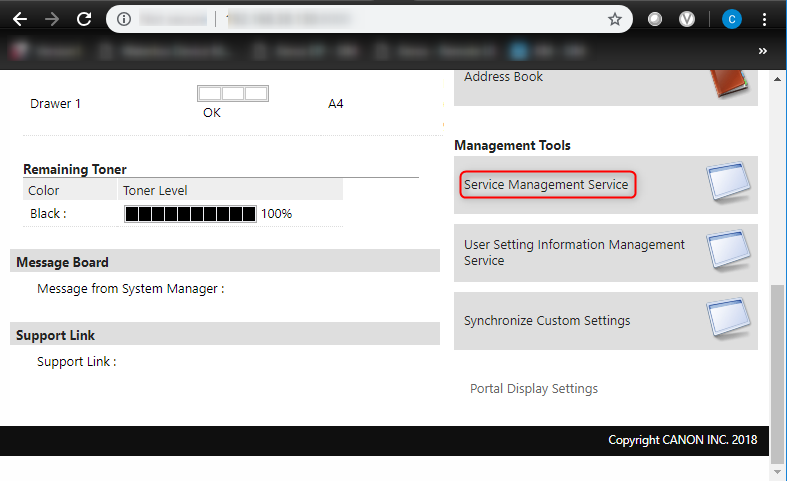This screenshot has height=481, width=787.
Task: Open Chrome's three-dot menu
Action: (x=765, y=19)
